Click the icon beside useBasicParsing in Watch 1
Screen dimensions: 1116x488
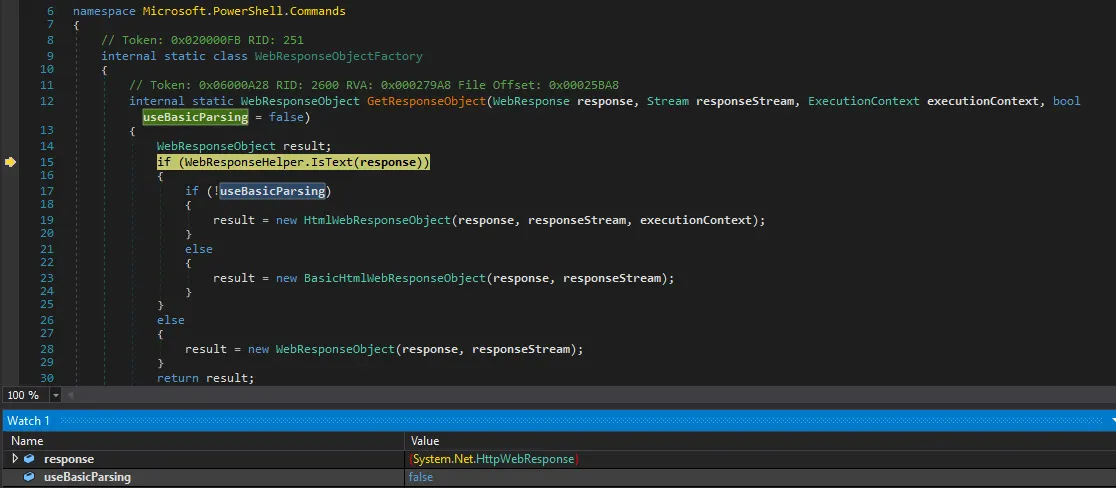point(29,477)
